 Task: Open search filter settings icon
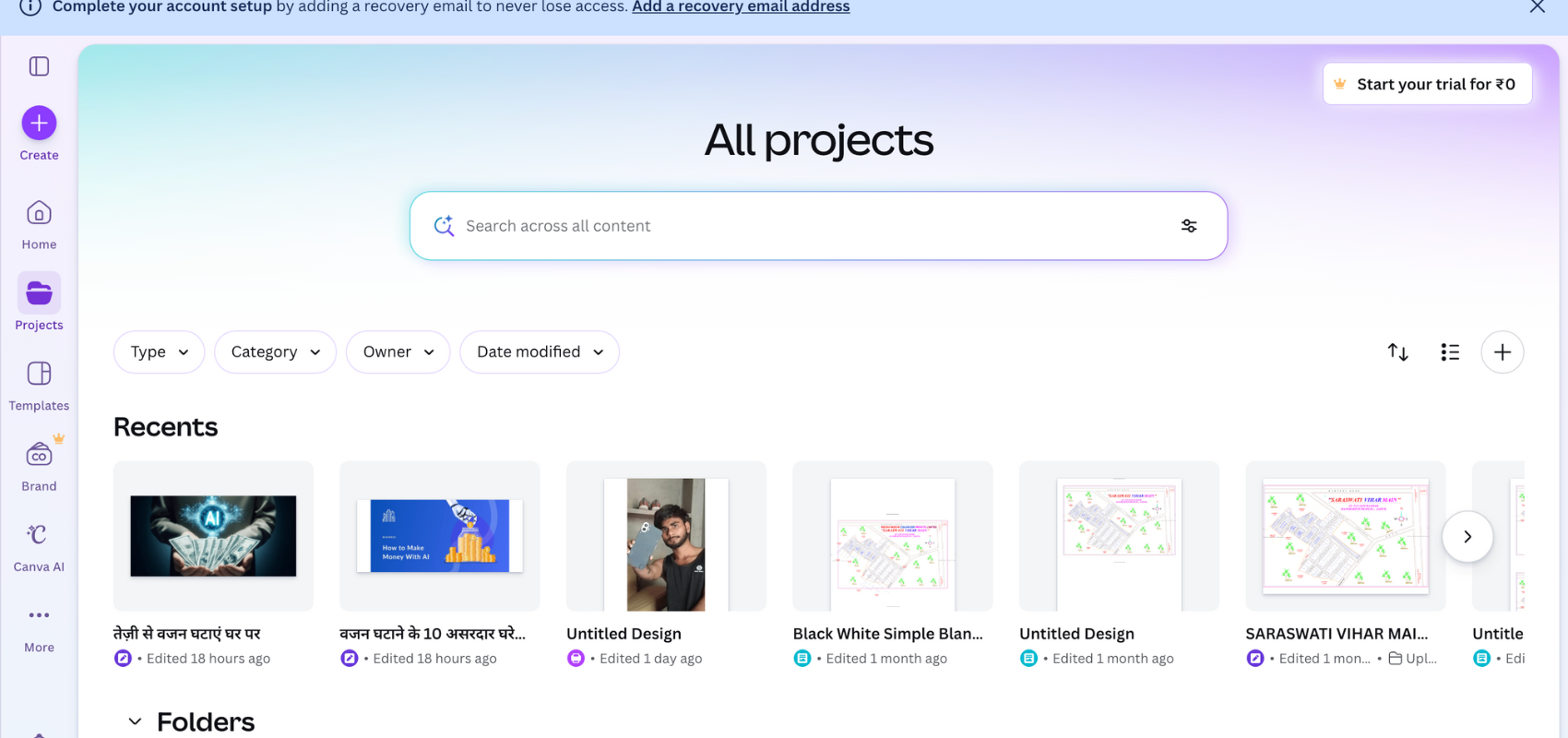tap(1188, 226)
